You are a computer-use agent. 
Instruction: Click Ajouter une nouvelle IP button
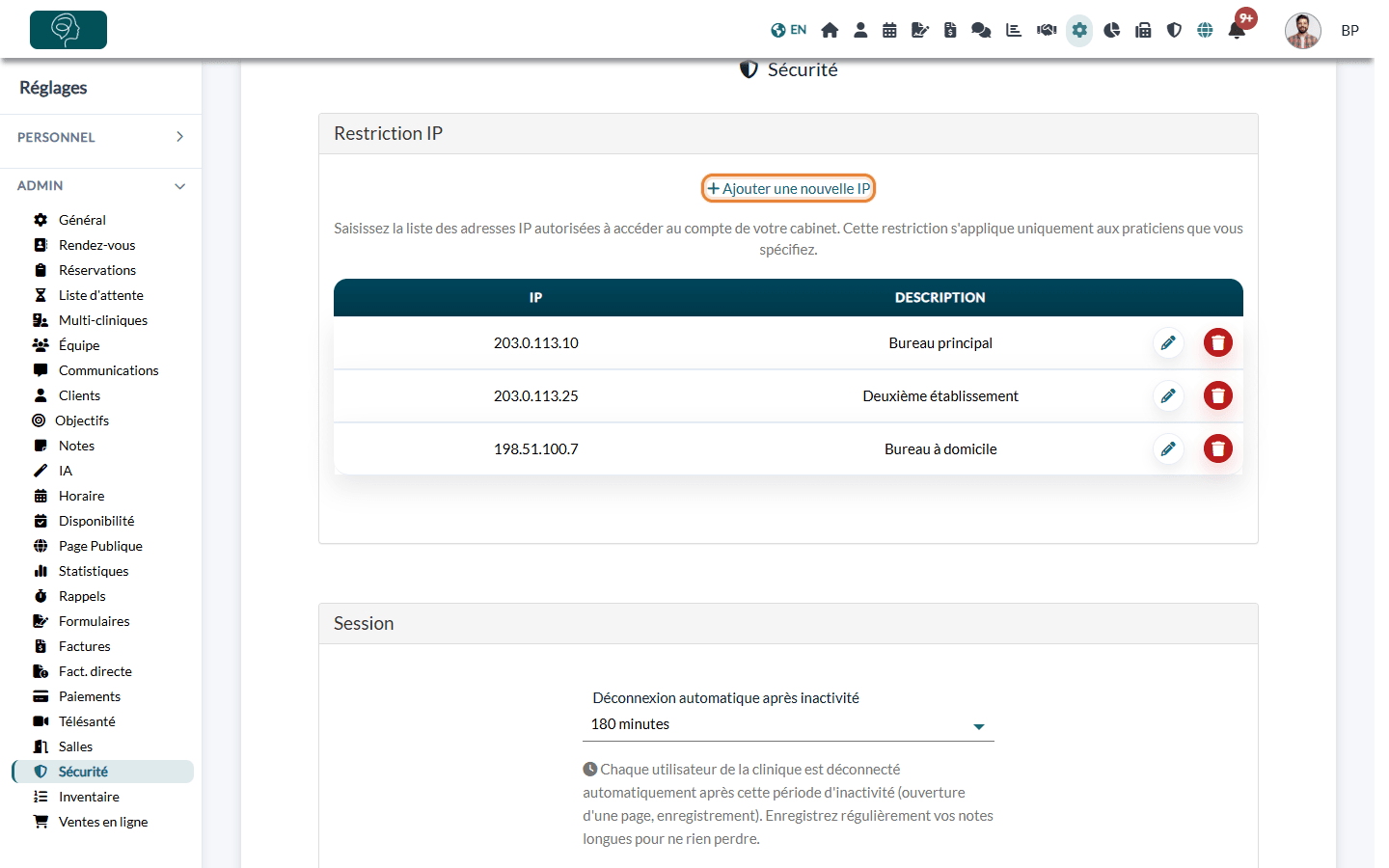point(788,189)
